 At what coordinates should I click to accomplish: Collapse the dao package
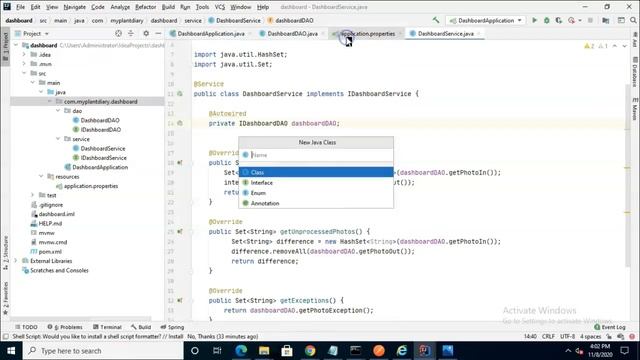(58, 111)
